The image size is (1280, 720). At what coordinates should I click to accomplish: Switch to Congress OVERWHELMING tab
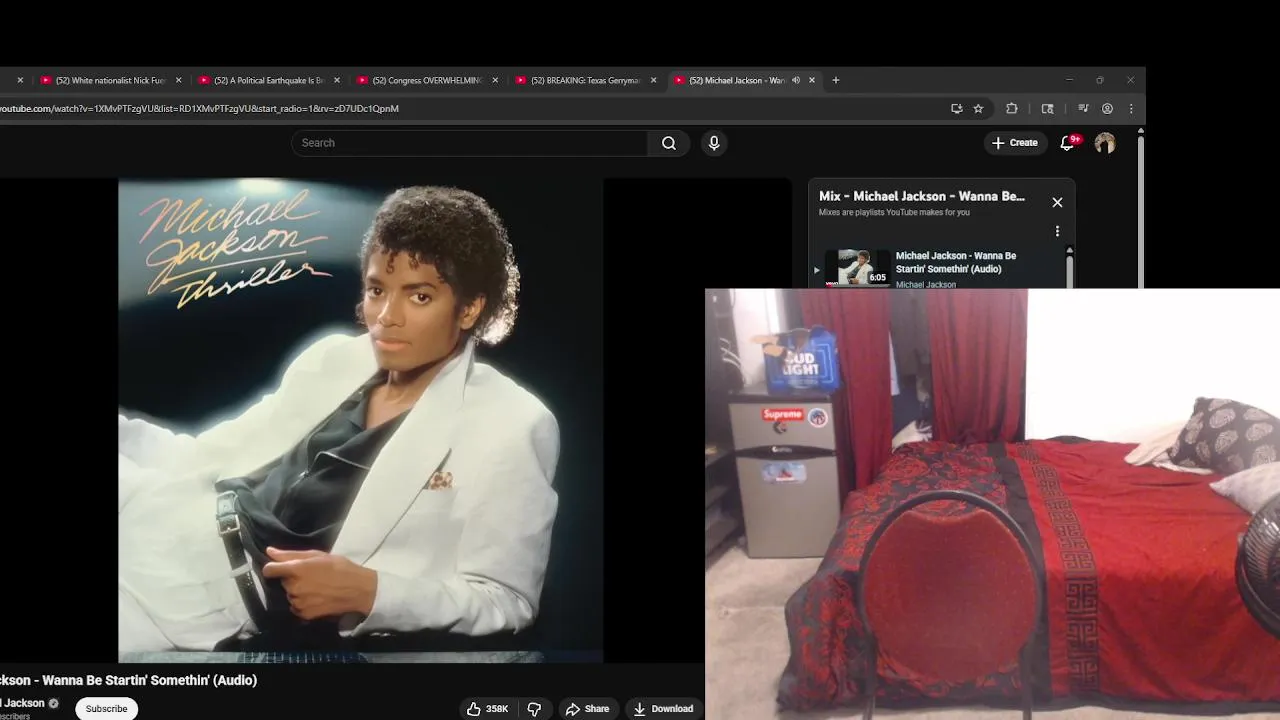coord(426,80)
